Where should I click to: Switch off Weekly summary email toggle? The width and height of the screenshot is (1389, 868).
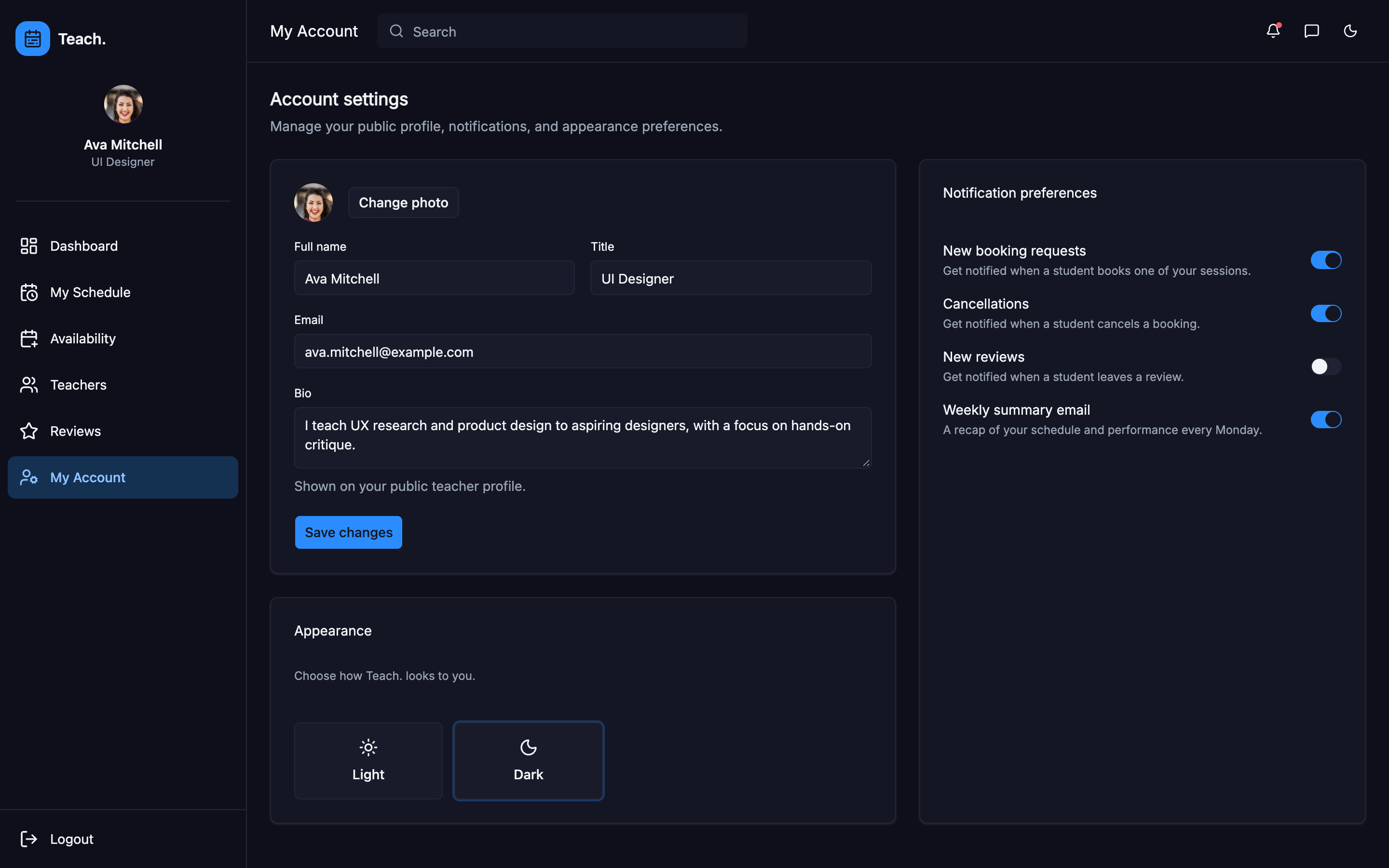1326,420
